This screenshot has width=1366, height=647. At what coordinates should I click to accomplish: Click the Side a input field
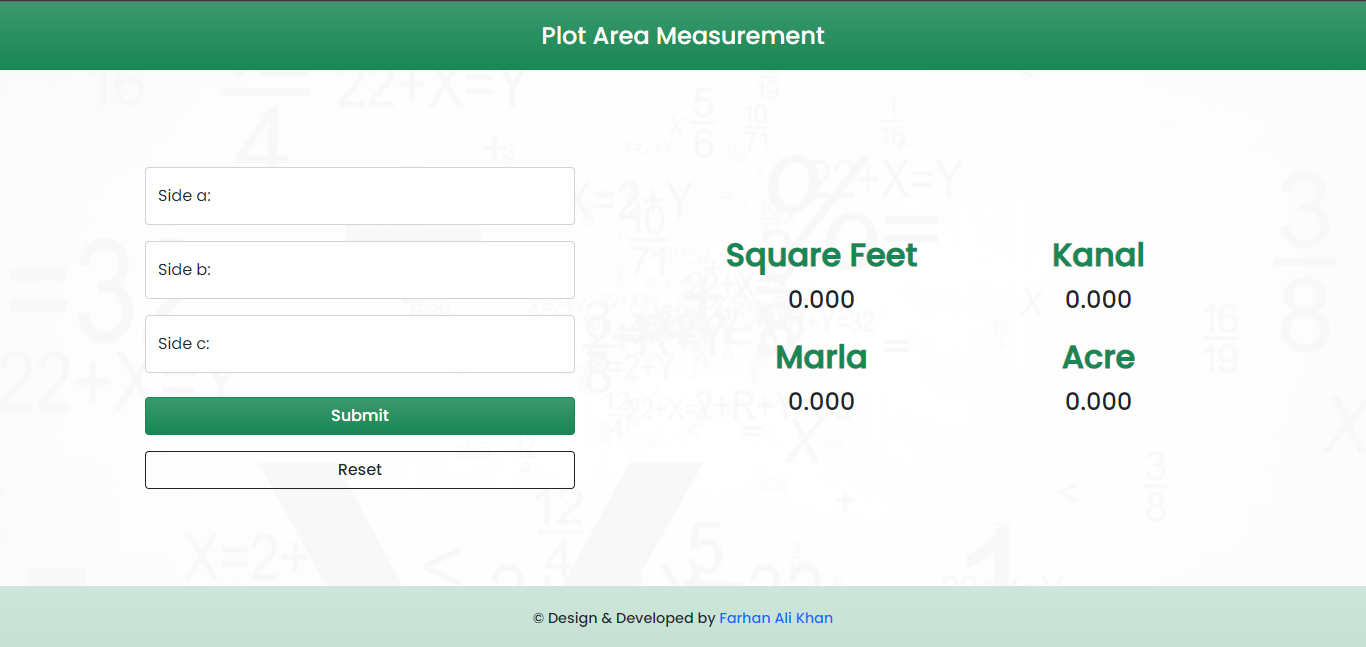(x=360, y=196)
